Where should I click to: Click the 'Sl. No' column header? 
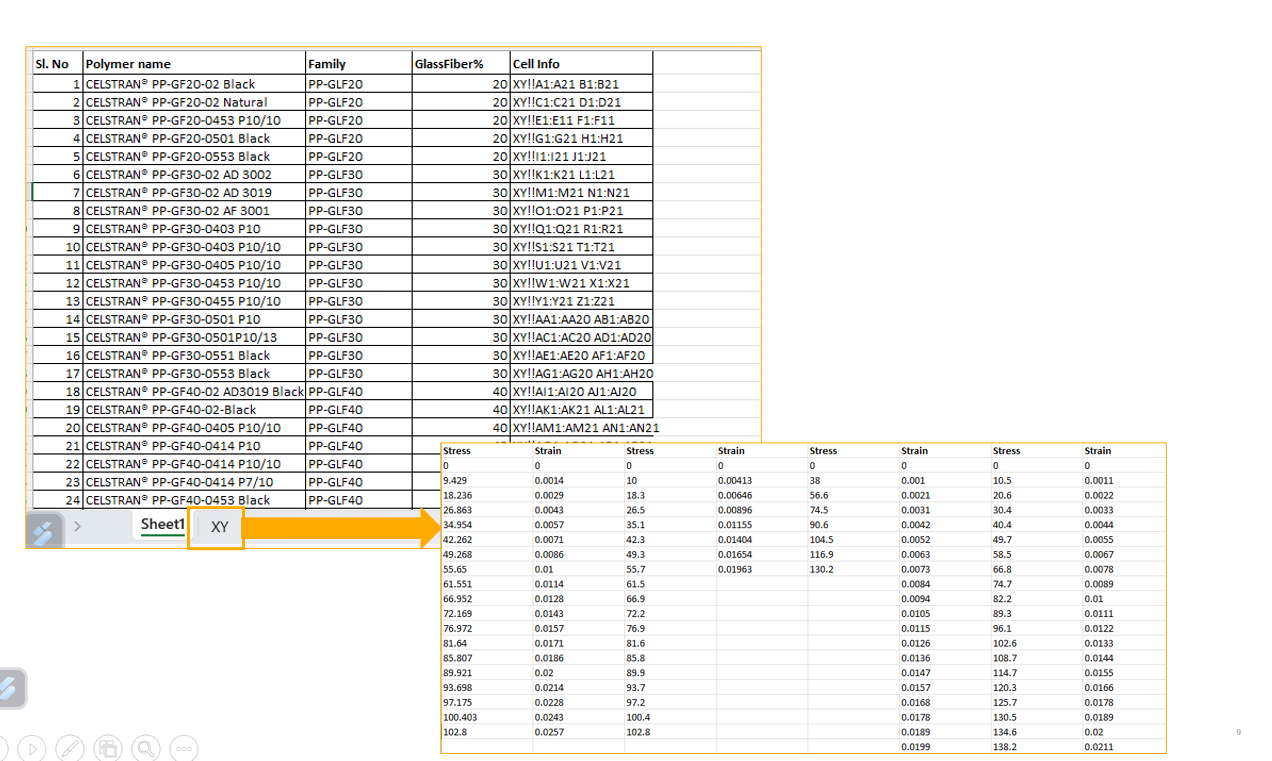(58, 64)
